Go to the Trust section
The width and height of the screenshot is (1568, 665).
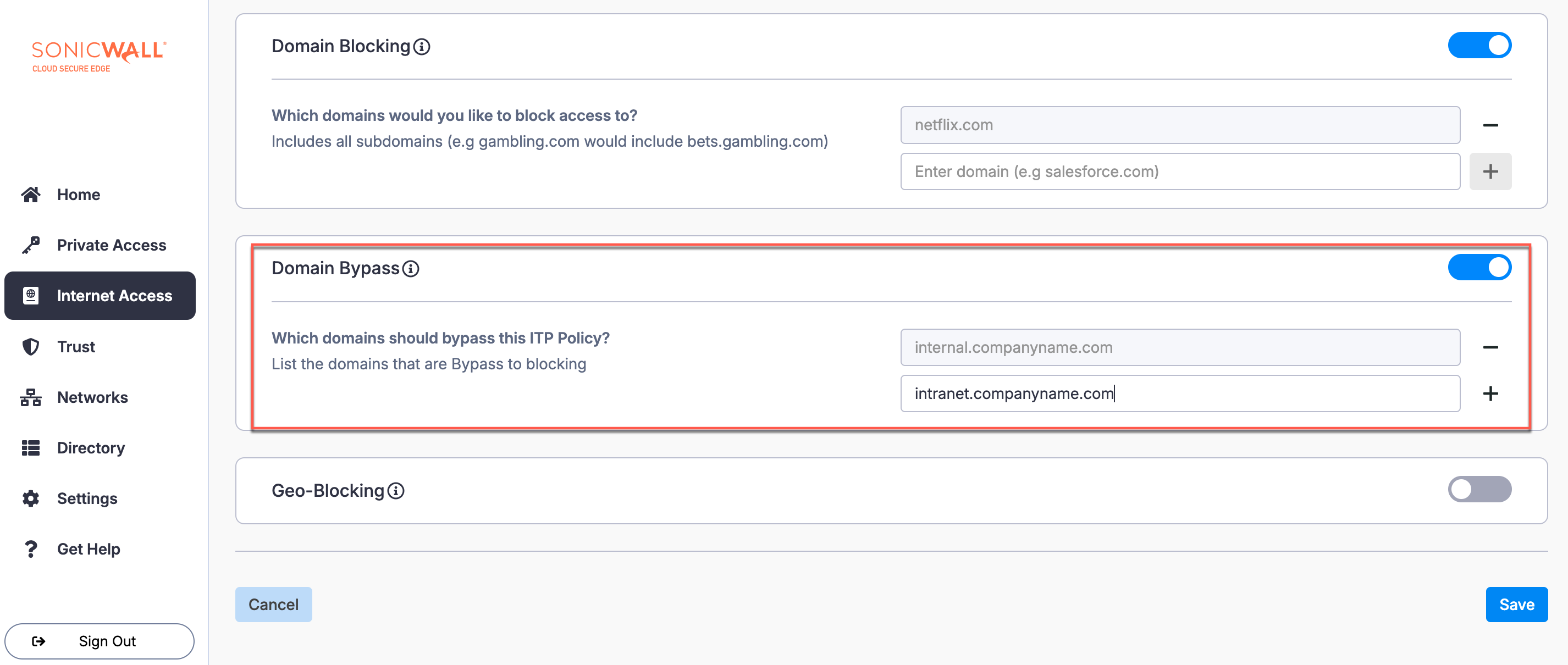point(76,347)
